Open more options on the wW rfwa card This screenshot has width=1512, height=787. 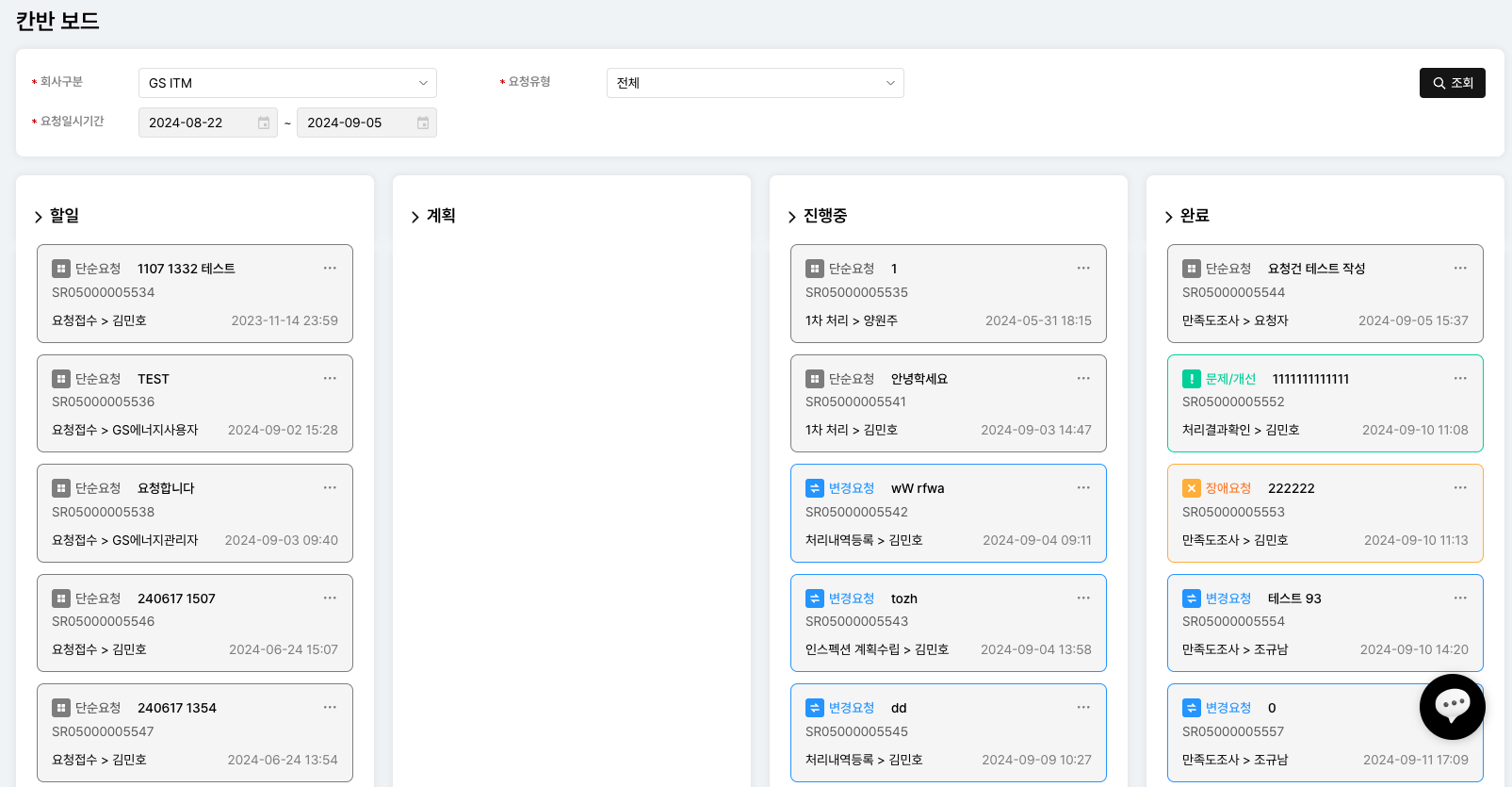click(x=1082, y=487)
